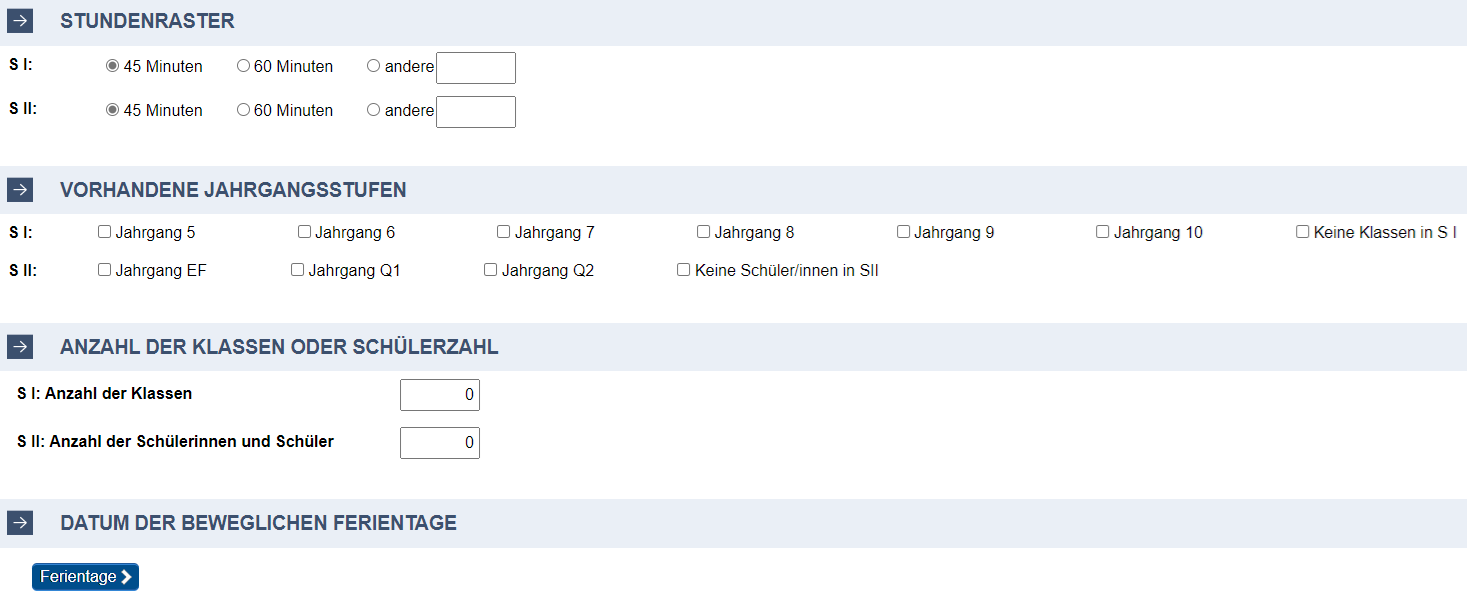The image size is (1467, 602).
Task: Check Keine Klassen in S I
Action: pos(1302,232)
